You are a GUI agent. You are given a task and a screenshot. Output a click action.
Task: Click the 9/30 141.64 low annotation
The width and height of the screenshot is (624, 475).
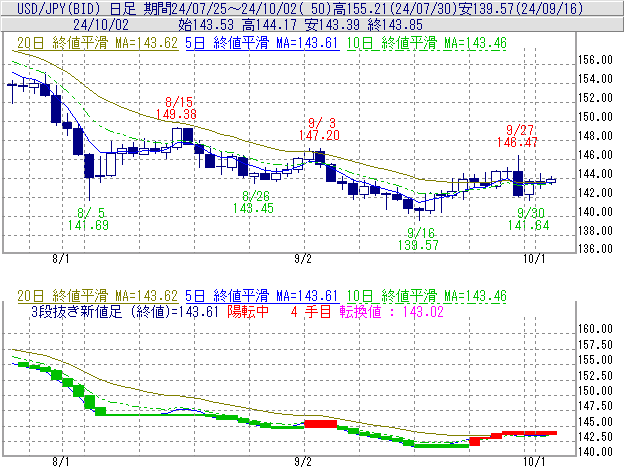(x=528, y=219)
